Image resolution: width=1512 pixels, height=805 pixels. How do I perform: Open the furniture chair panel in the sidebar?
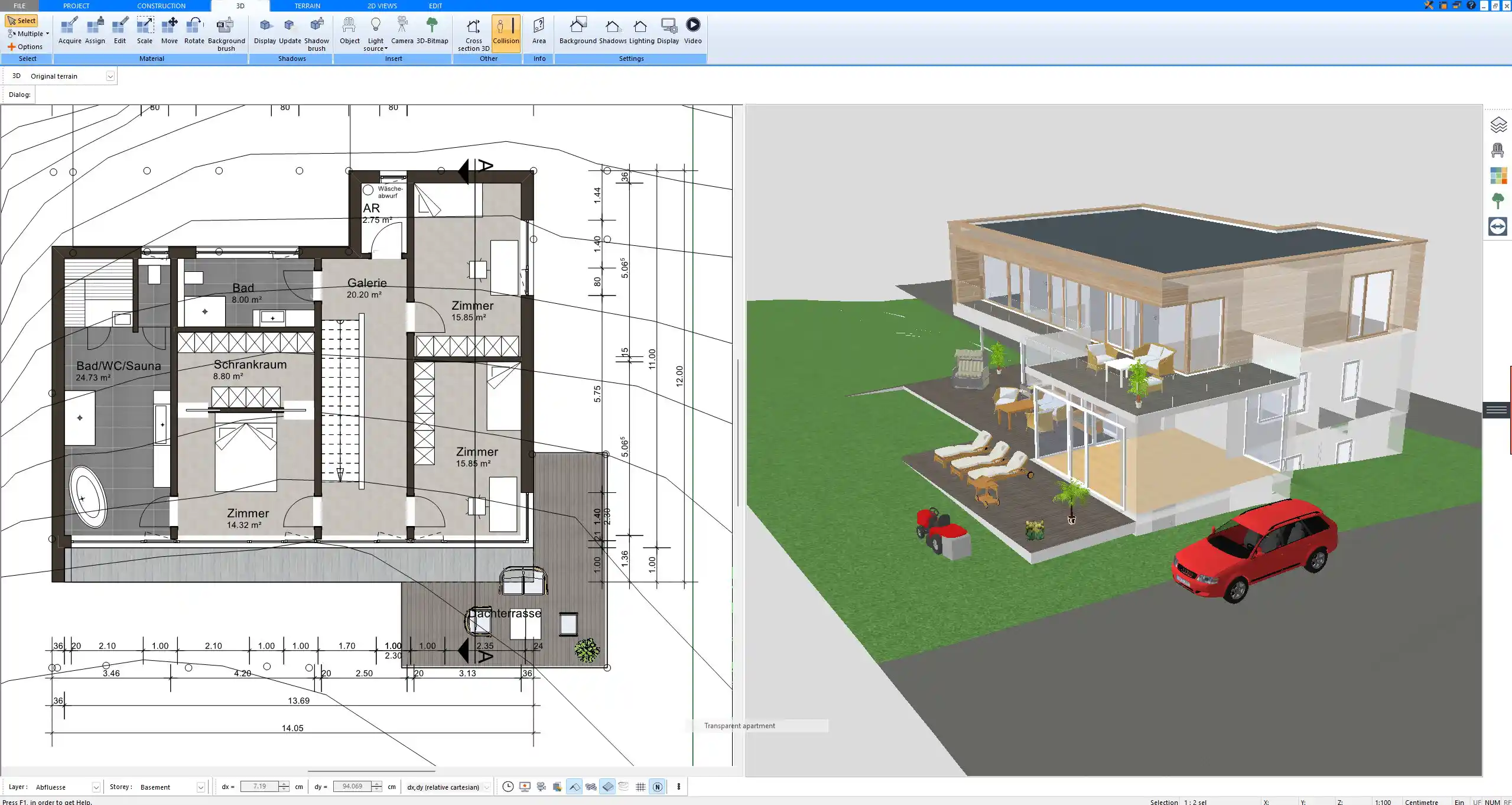pyautogui.click(x=1498, y=151)
